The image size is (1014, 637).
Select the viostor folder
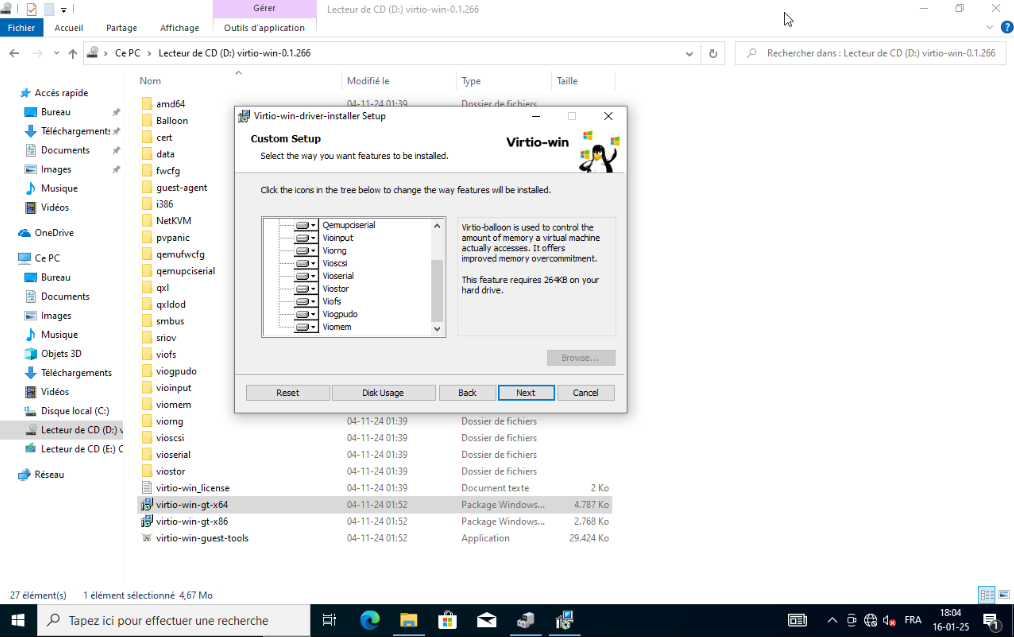(x=170, y=471)
